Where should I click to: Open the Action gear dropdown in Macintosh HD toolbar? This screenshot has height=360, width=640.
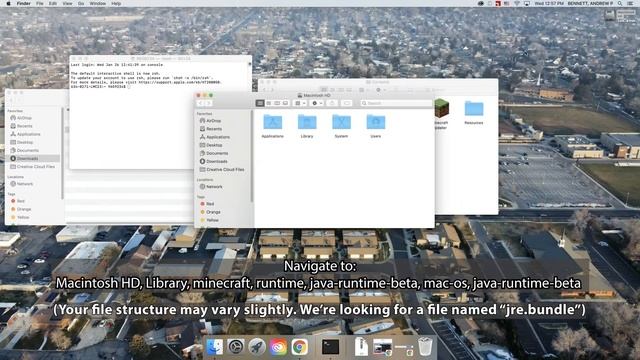(317, 103)
